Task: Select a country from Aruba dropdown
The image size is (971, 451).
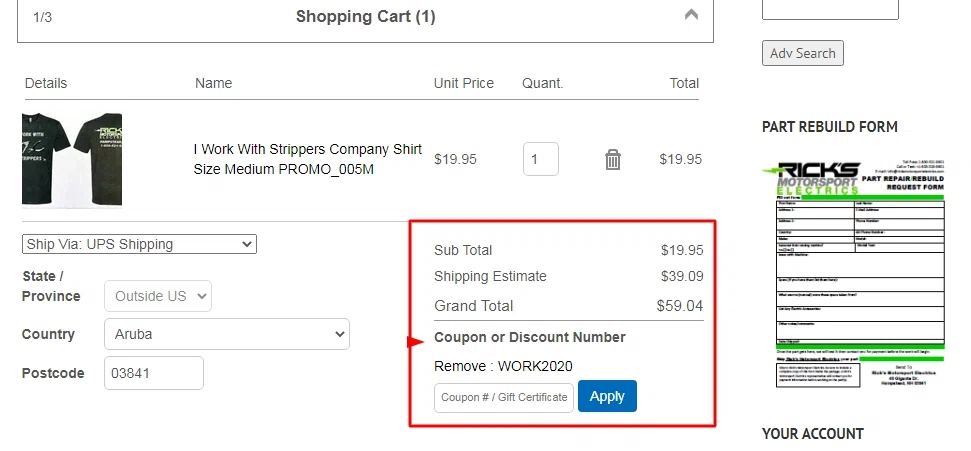Action: (227, 334)
